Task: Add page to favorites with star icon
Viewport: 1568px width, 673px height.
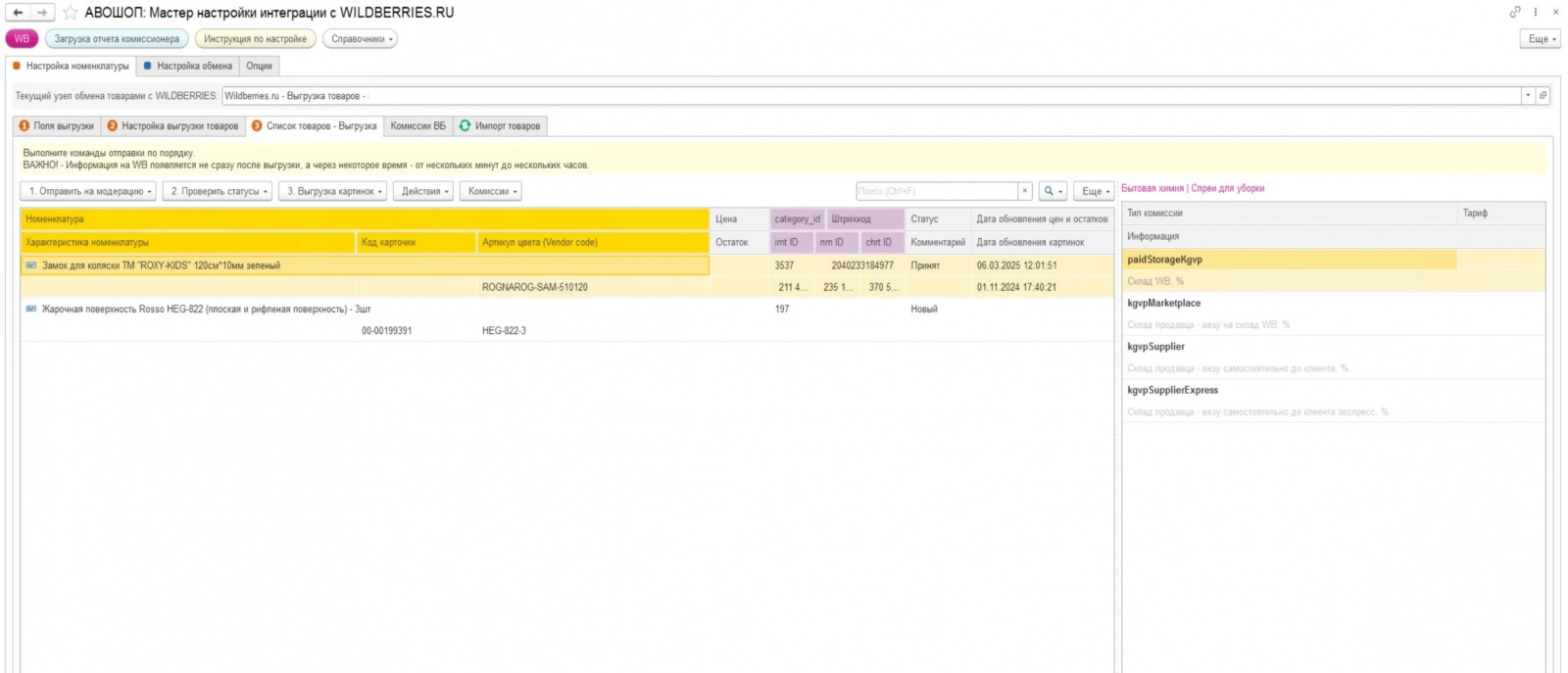Action: point(71,13)
